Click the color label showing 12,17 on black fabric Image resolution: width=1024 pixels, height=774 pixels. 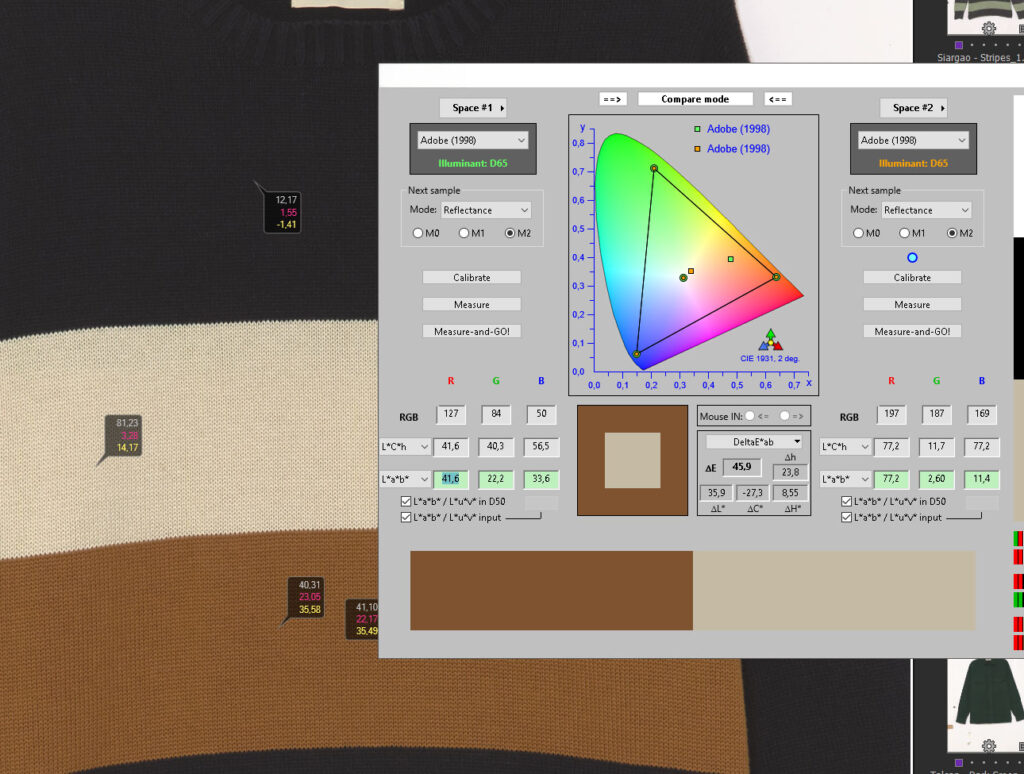287,212
